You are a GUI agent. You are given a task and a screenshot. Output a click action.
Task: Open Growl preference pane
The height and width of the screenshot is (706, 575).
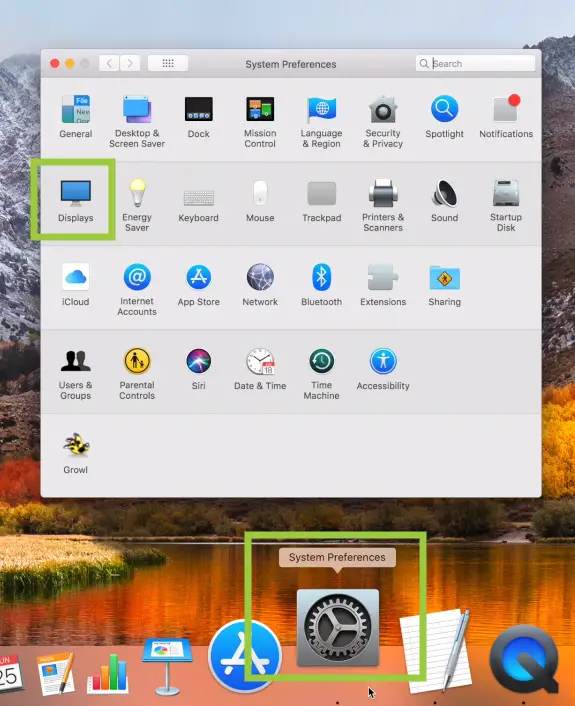[76, 453]
